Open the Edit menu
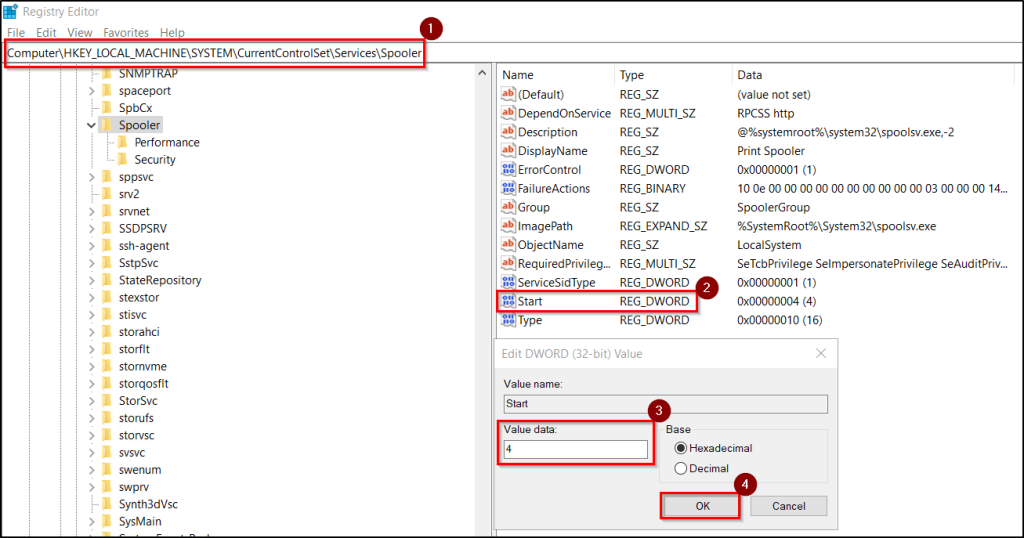The height and width of the screenshot is (538, 1024). [x=46, y=32]
